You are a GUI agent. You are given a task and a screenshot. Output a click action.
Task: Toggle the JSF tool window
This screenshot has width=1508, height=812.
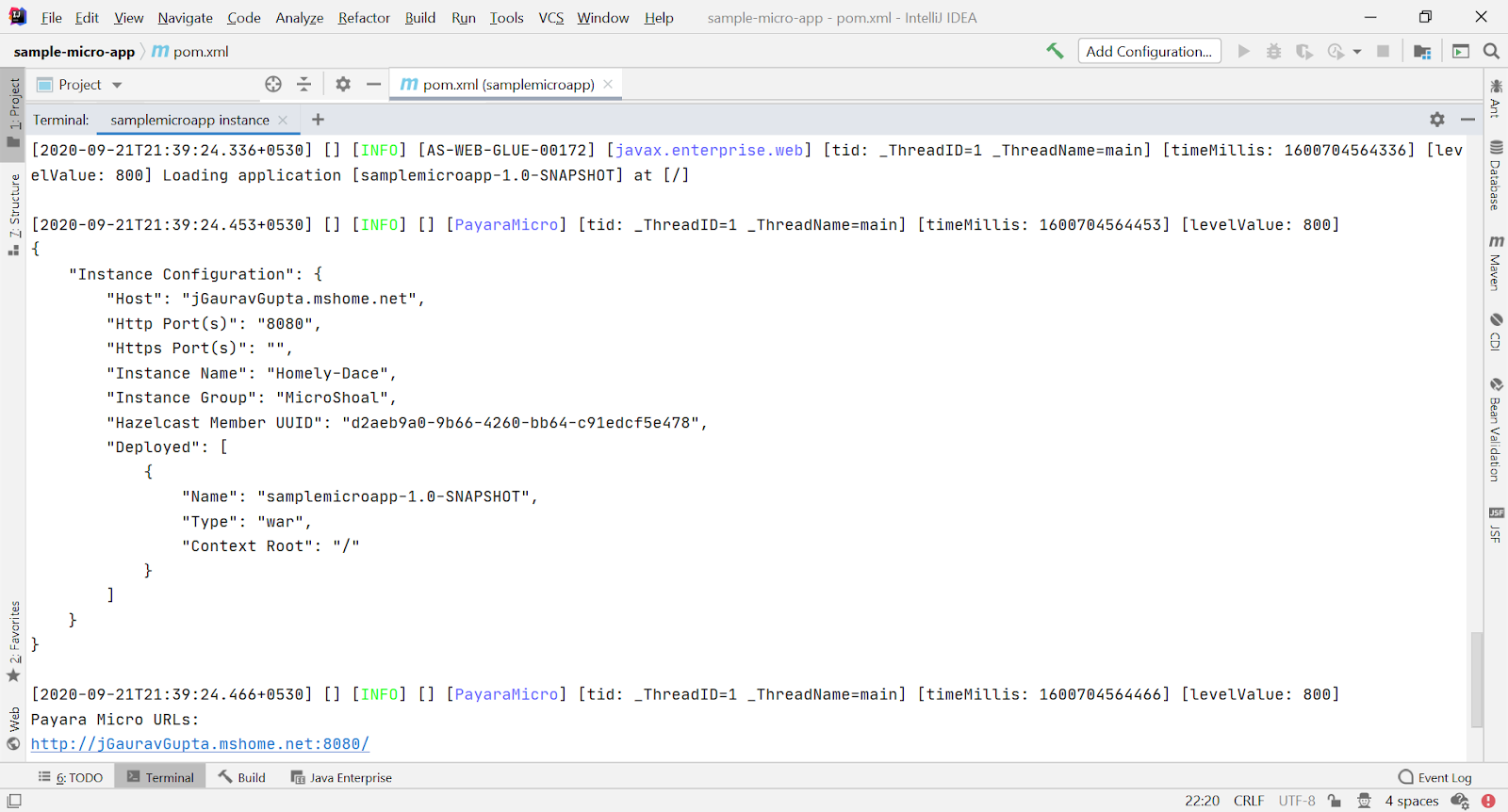(x=1496, y=525)
